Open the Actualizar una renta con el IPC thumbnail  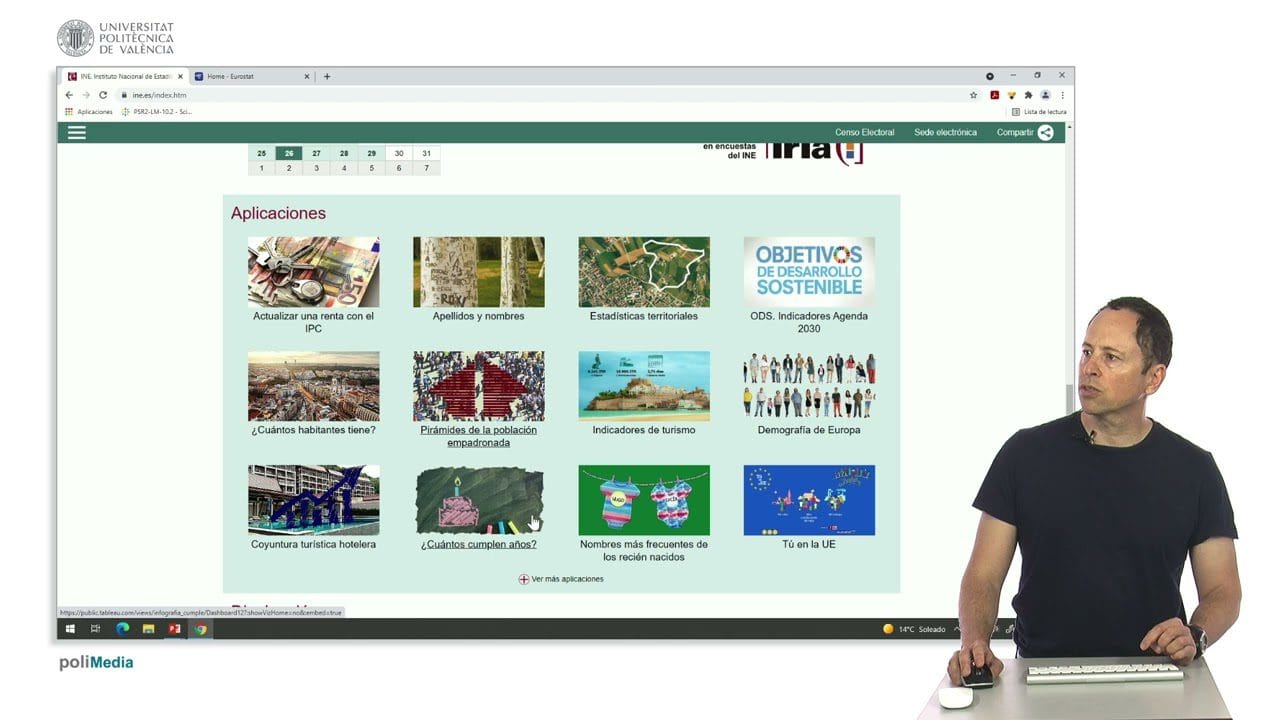coord(314,272)
